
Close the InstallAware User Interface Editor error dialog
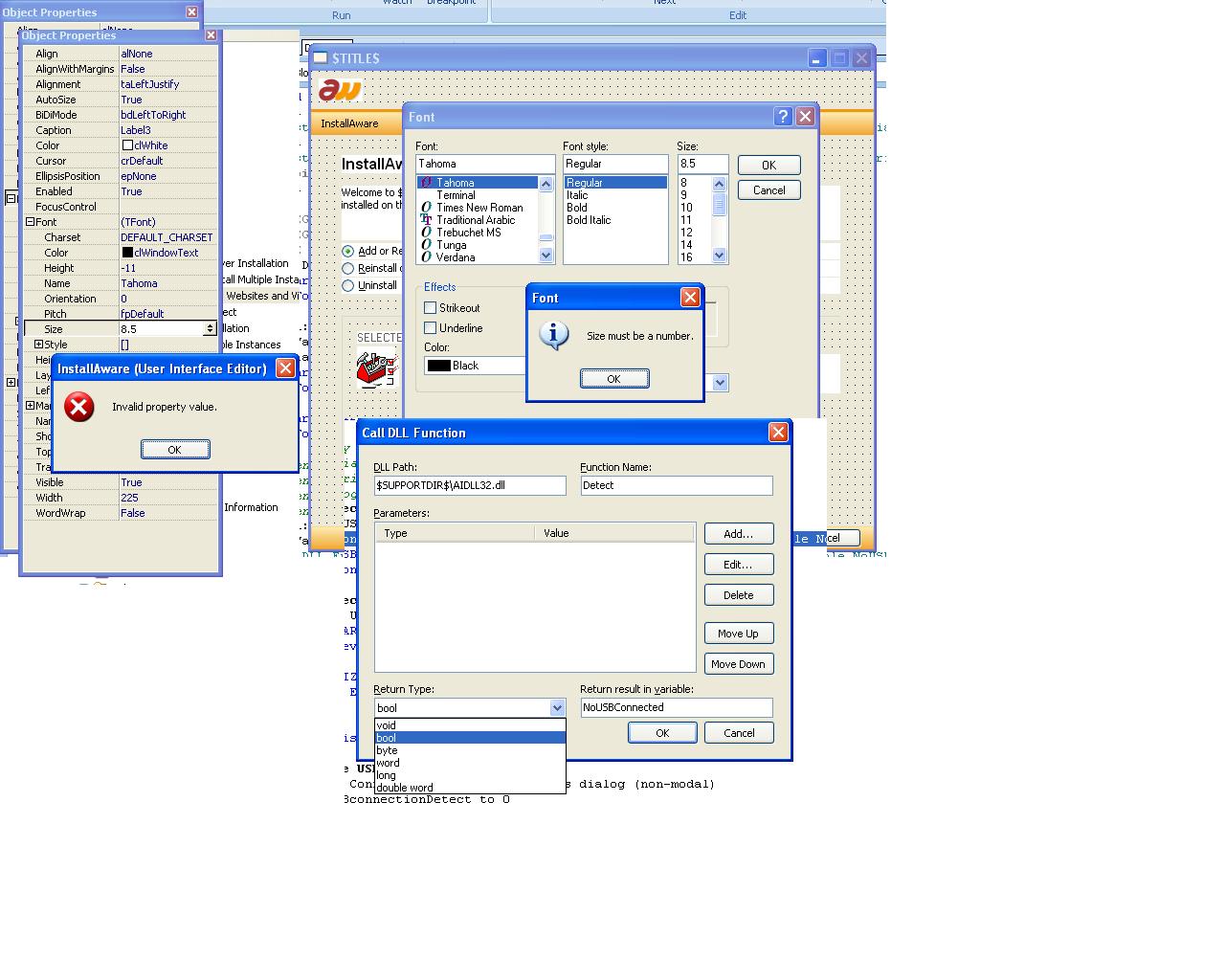(x=285, y=367)
